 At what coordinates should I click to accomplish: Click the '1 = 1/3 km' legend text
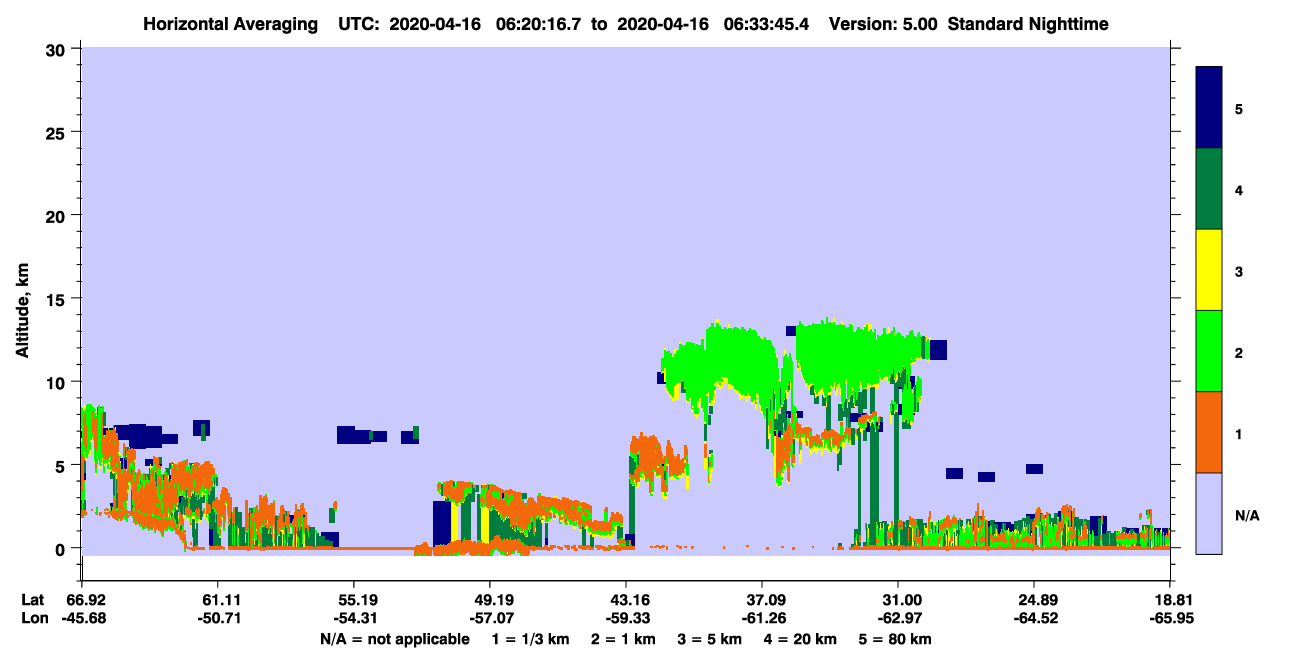point(530,639)
